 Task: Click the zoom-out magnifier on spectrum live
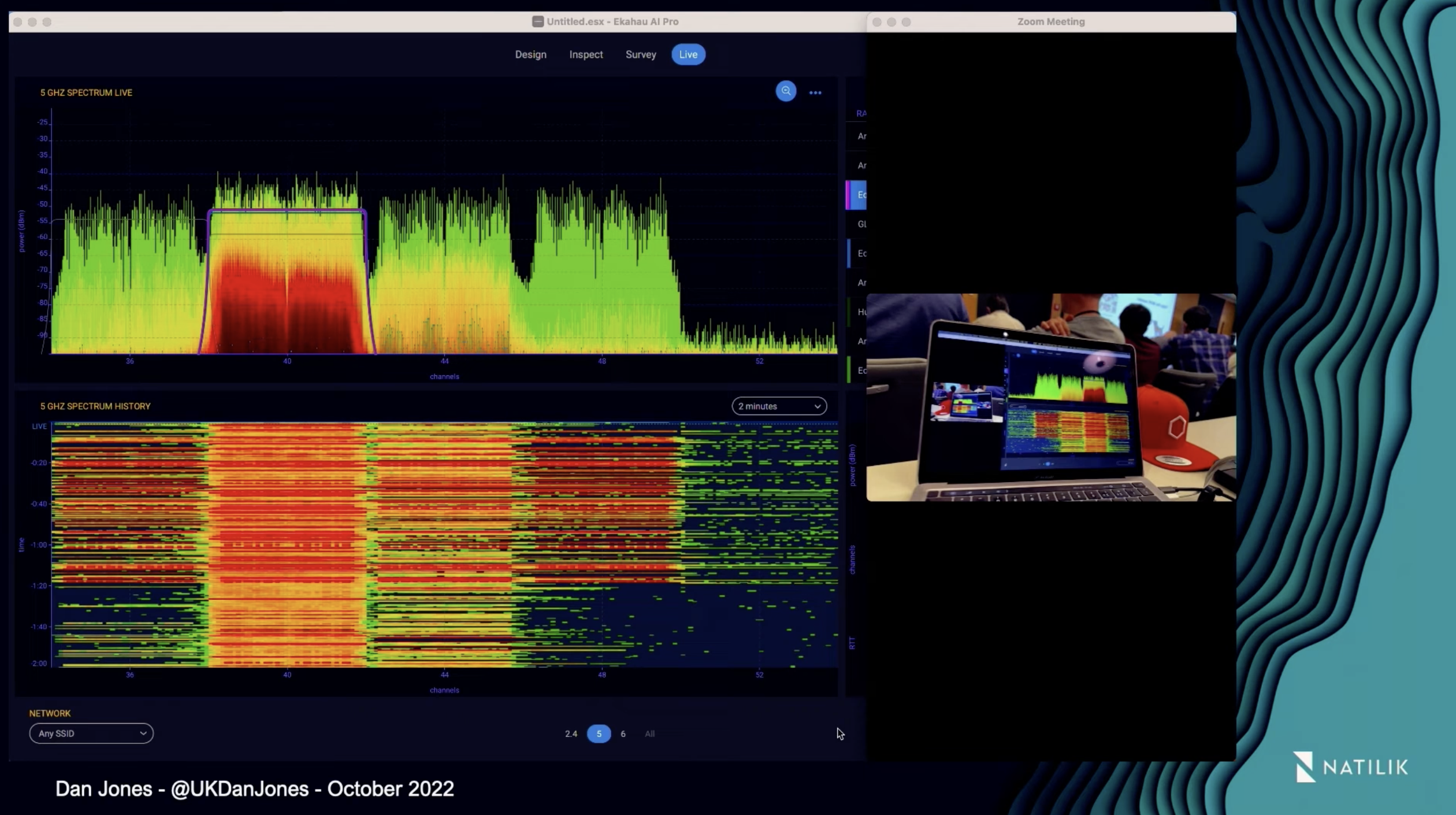pyautogui.click(x=786, y=91)
